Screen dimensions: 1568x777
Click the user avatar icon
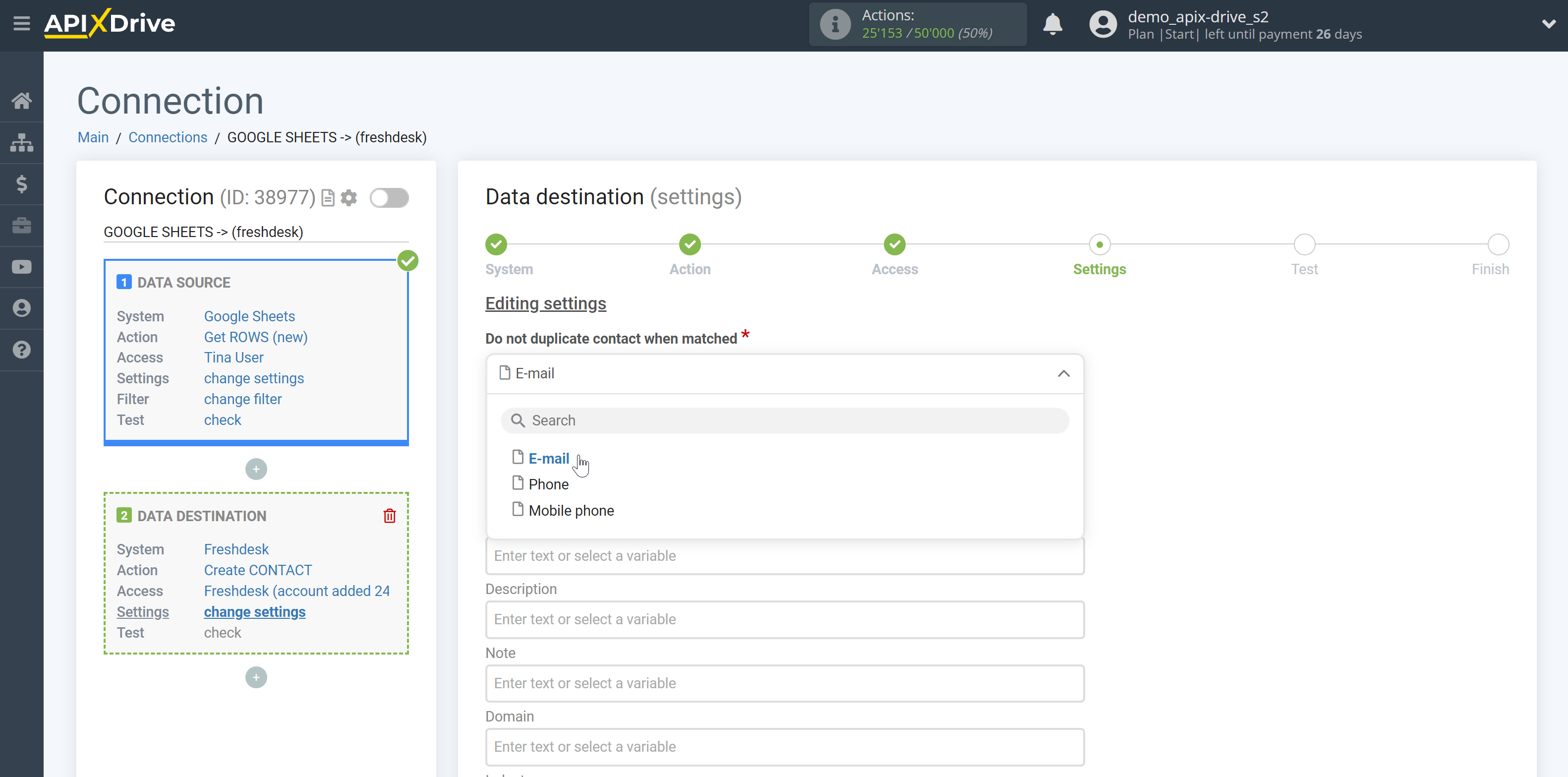(1103, 24)
